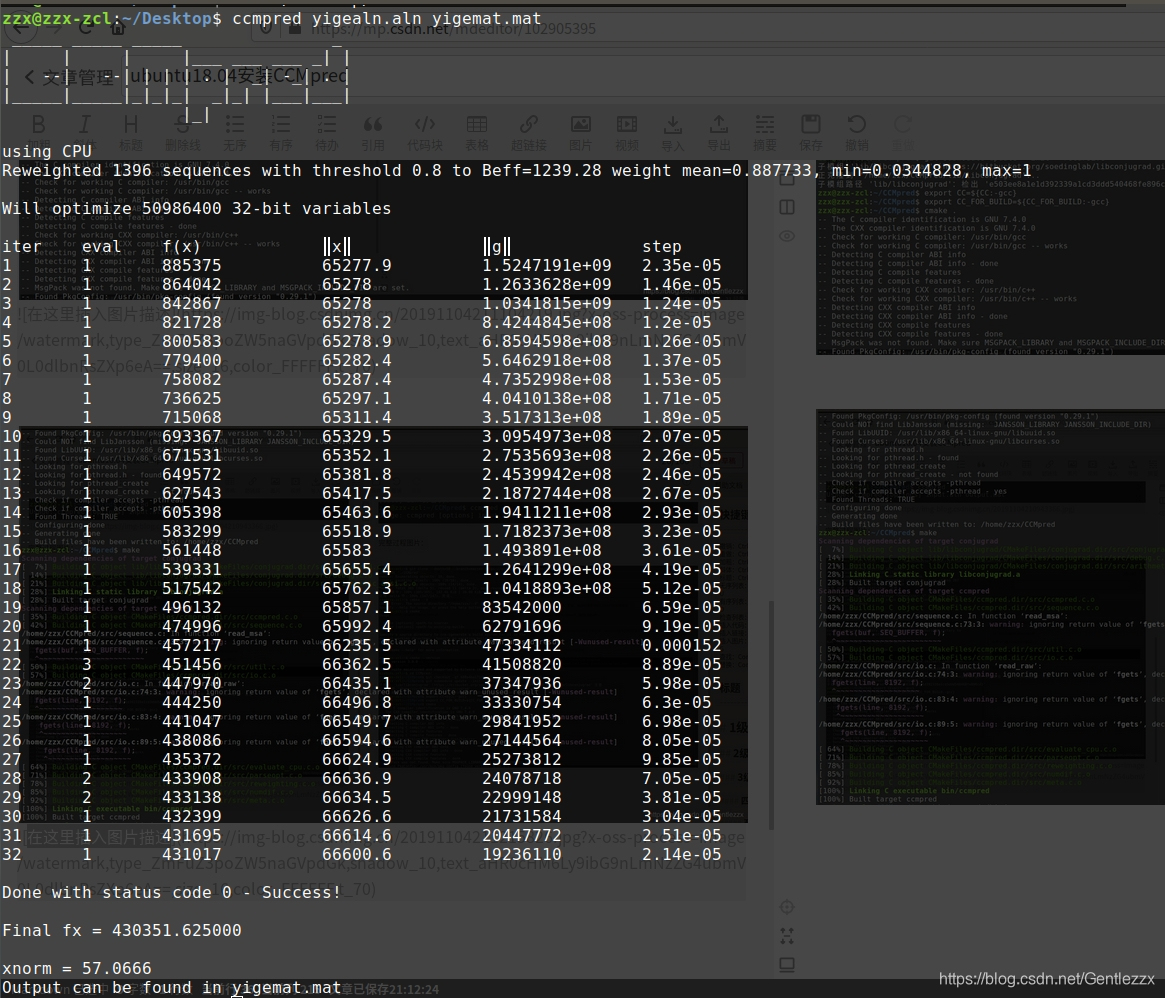Screen dimensions: 1165x998
Task: Apply strikethrough (删除线) from the editor toolbar
Action: pos(183,132)
